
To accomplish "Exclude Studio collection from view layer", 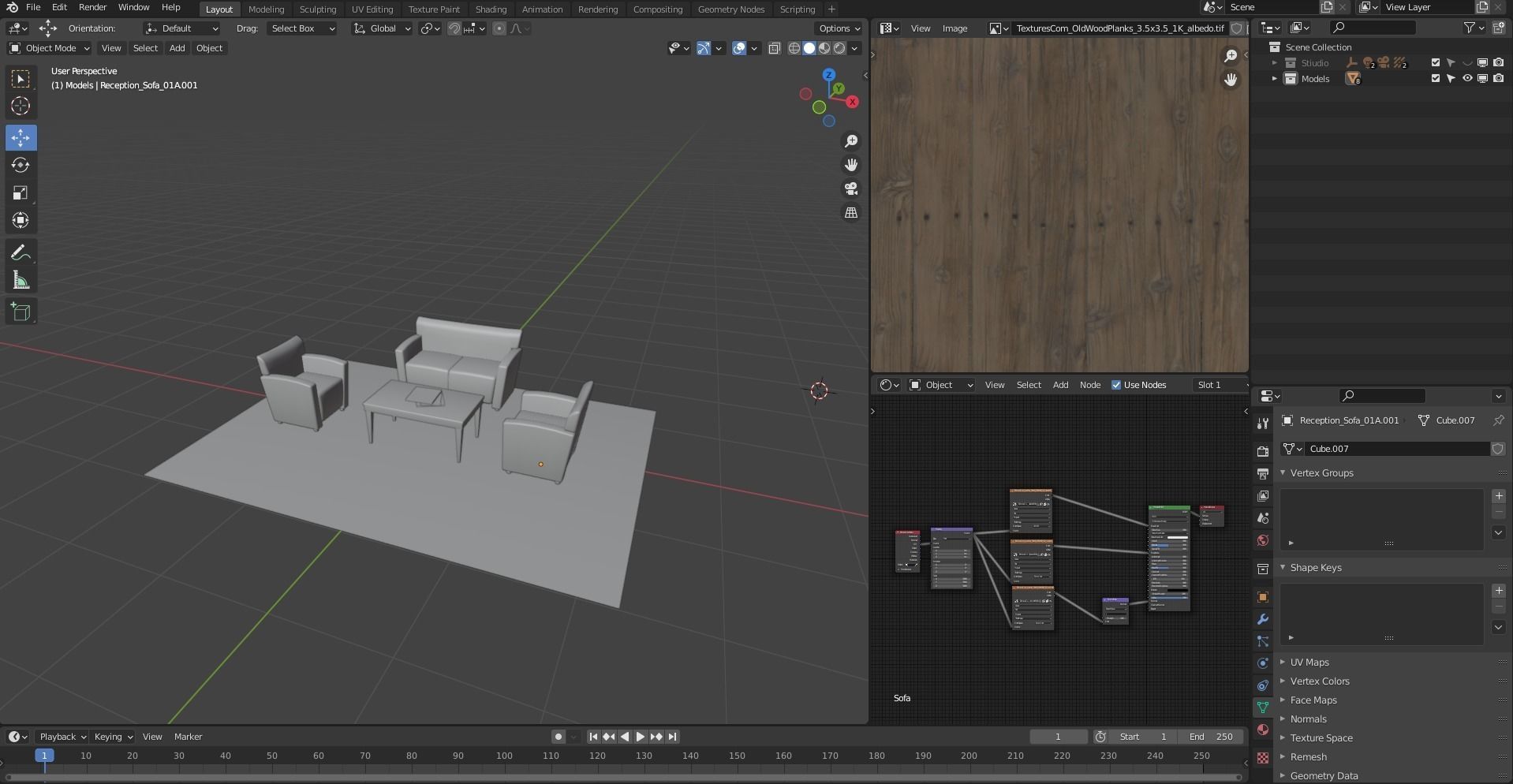I will [x=1436, y=63].
